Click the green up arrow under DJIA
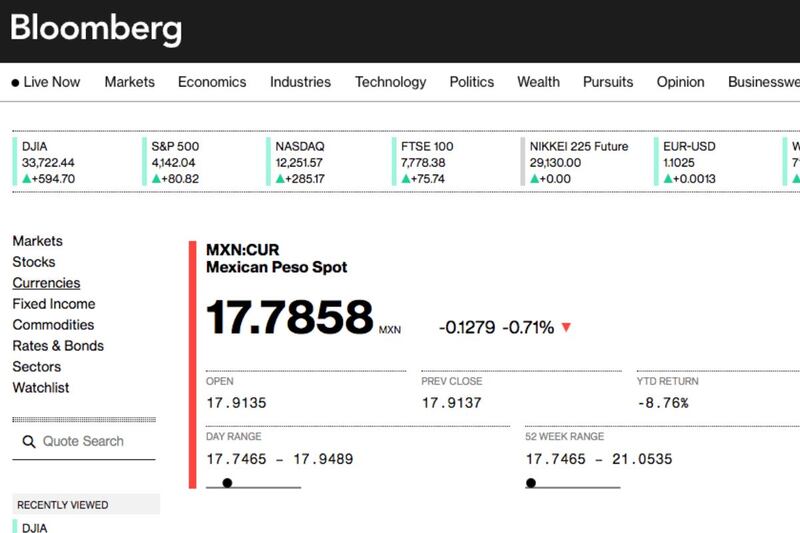Viewport: 800px width, 533px height. click(x=27, y=179)
